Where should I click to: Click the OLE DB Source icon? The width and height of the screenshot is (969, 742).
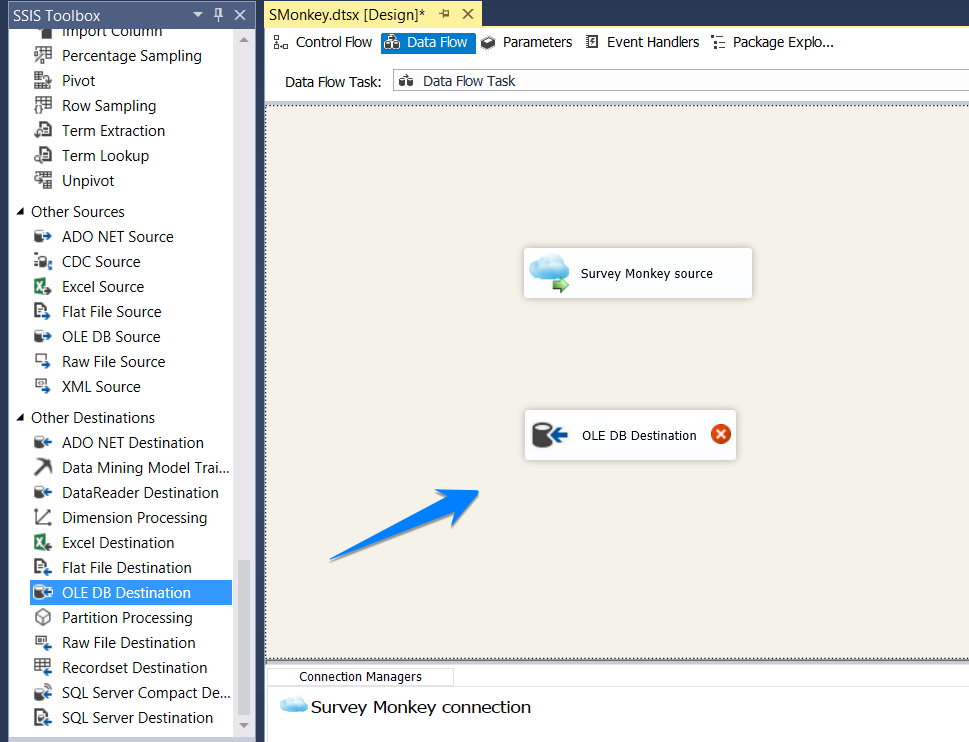43,337
